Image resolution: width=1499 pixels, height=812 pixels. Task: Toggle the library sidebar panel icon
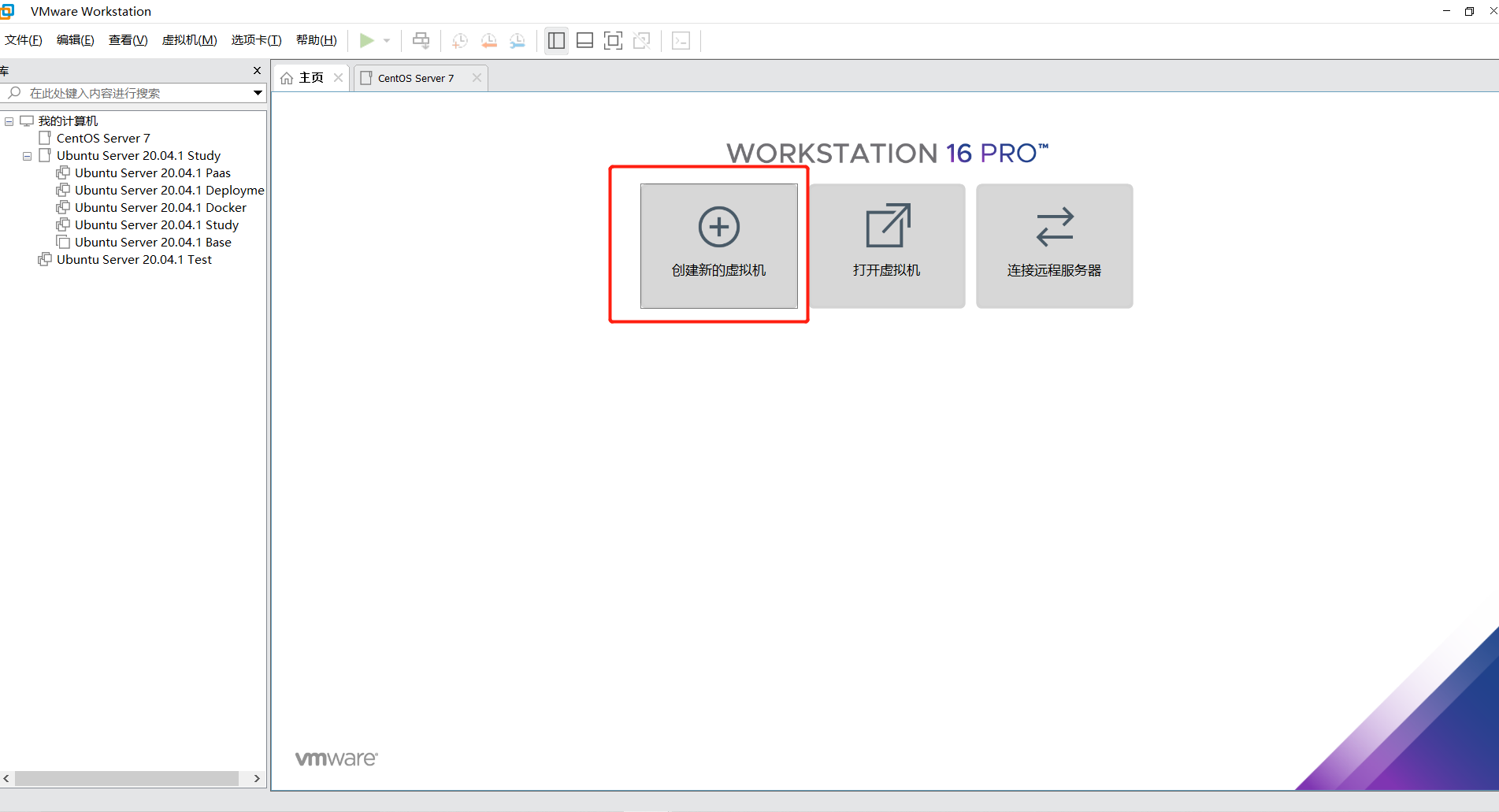(x=556, y=40)
